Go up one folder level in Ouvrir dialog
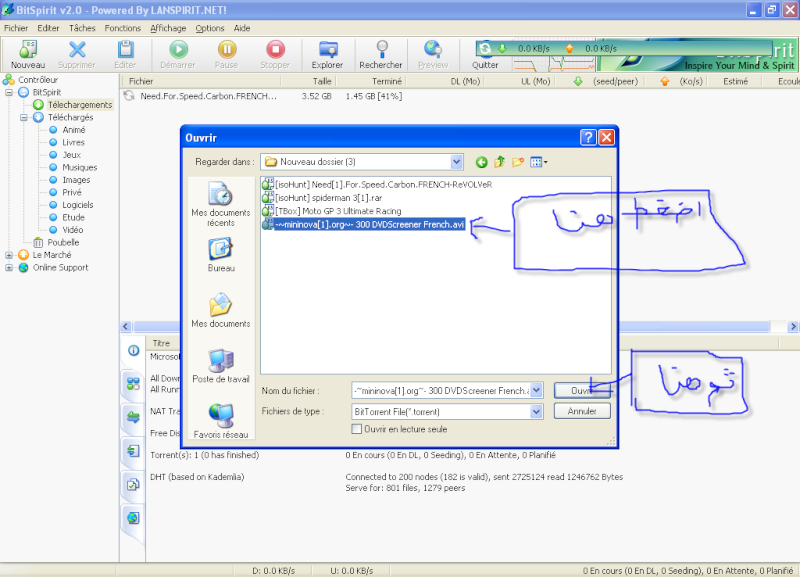The height and width of the screenshot is (577, 800). (499, 162)
